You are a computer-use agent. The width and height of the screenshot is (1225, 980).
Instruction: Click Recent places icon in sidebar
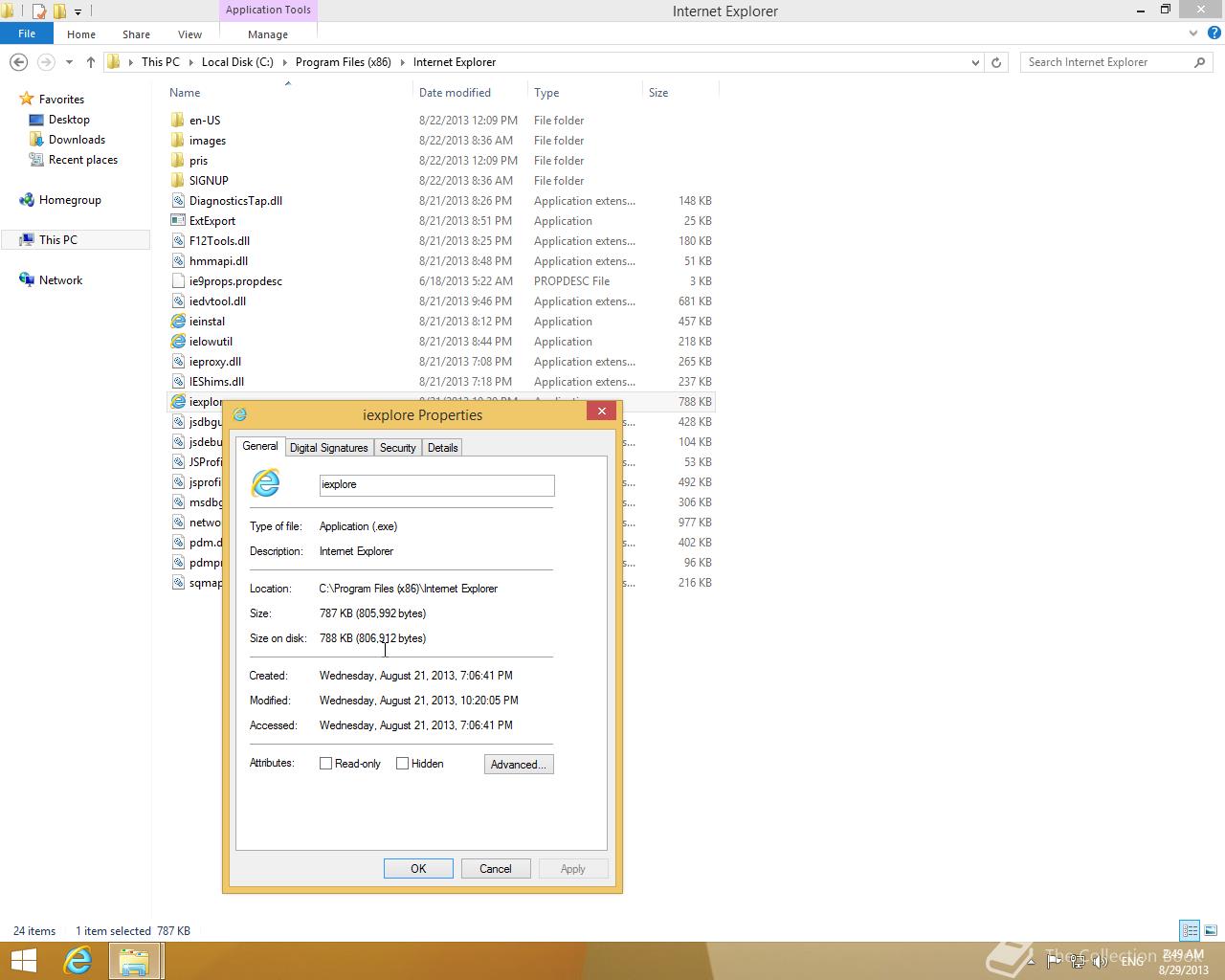[36, 160]
